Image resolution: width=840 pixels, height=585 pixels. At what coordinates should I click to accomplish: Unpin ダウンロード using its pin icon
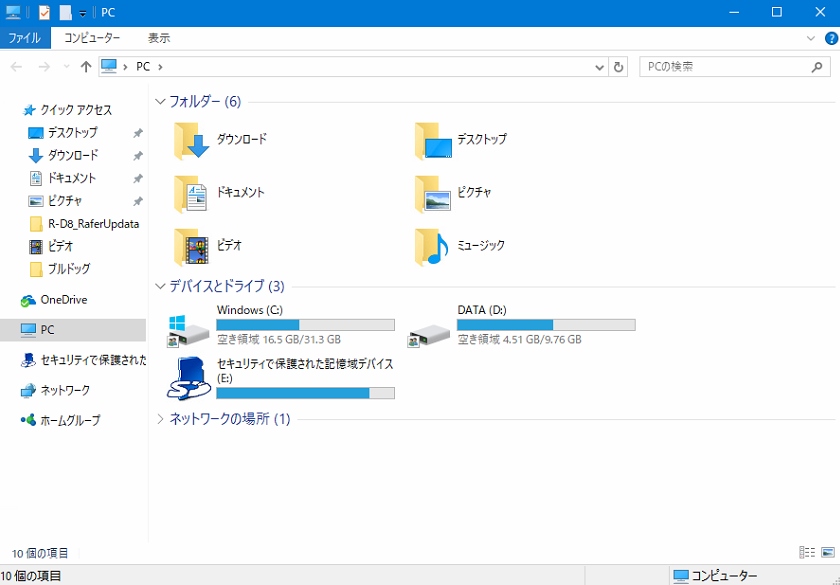pos(138,156)
